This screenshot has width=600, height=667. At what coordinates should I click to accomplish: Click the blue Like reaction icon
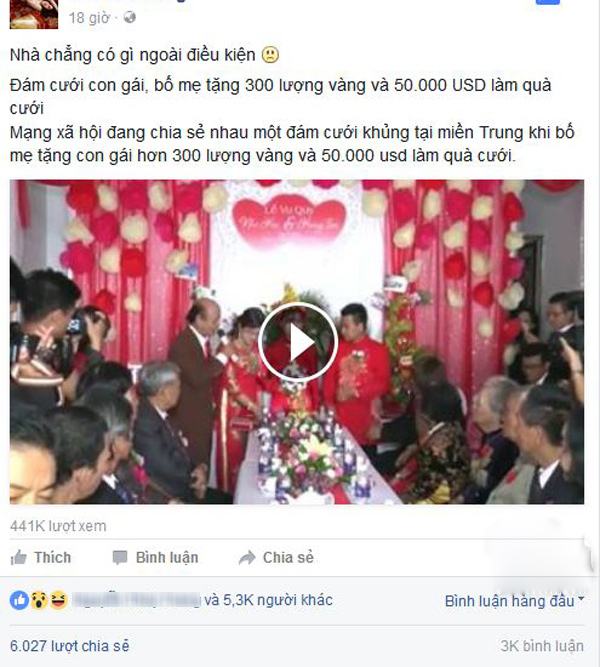coord(19,600)
